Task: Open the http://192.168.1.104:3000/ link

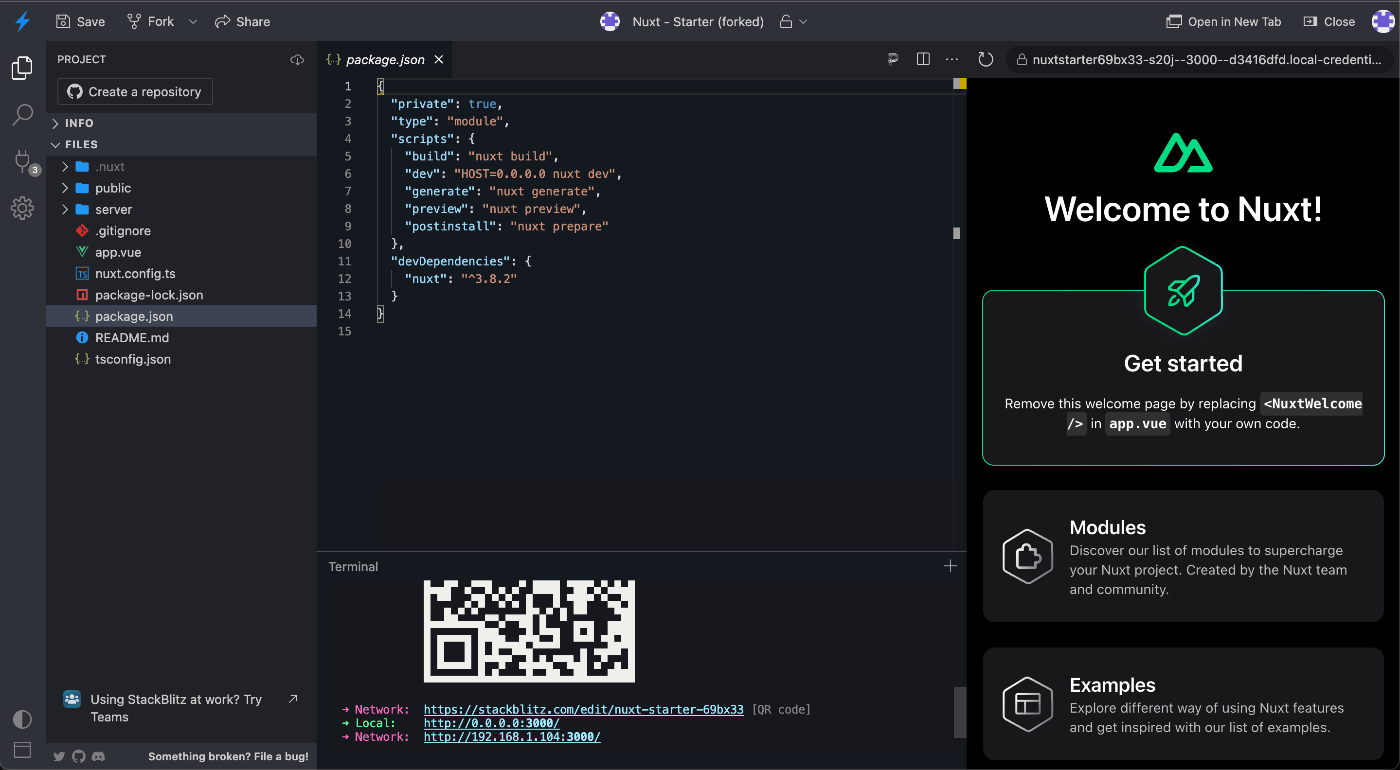Action: [512, 737]
